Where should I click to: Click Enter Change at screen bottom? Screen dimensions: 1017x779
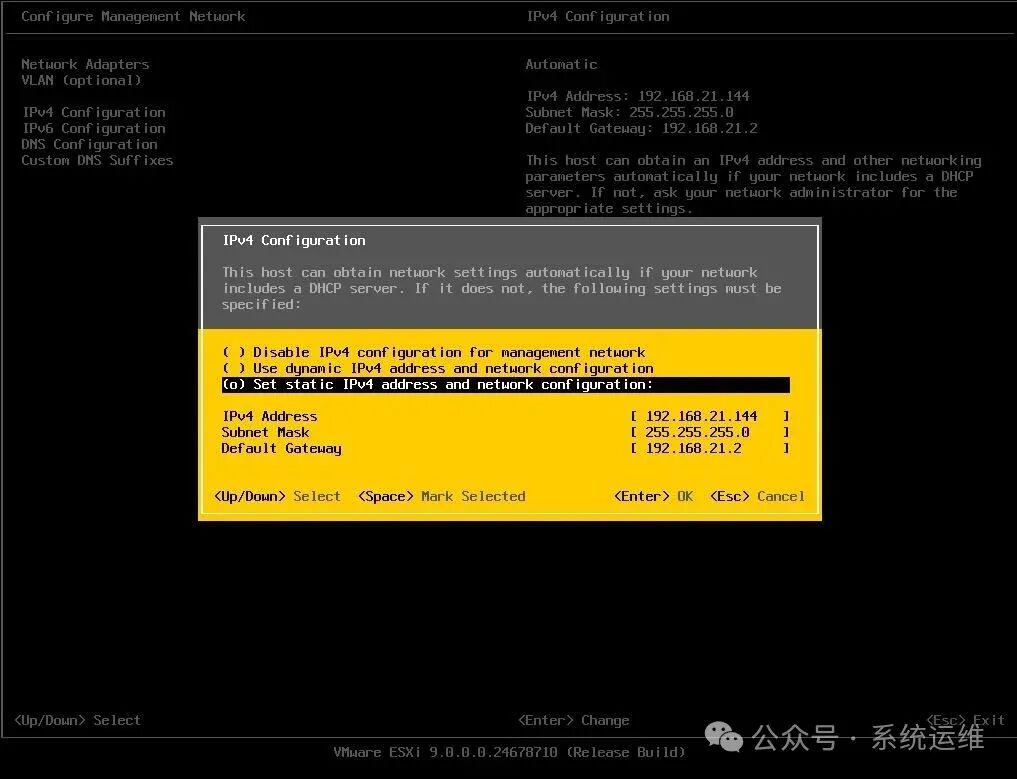point(573,721)
